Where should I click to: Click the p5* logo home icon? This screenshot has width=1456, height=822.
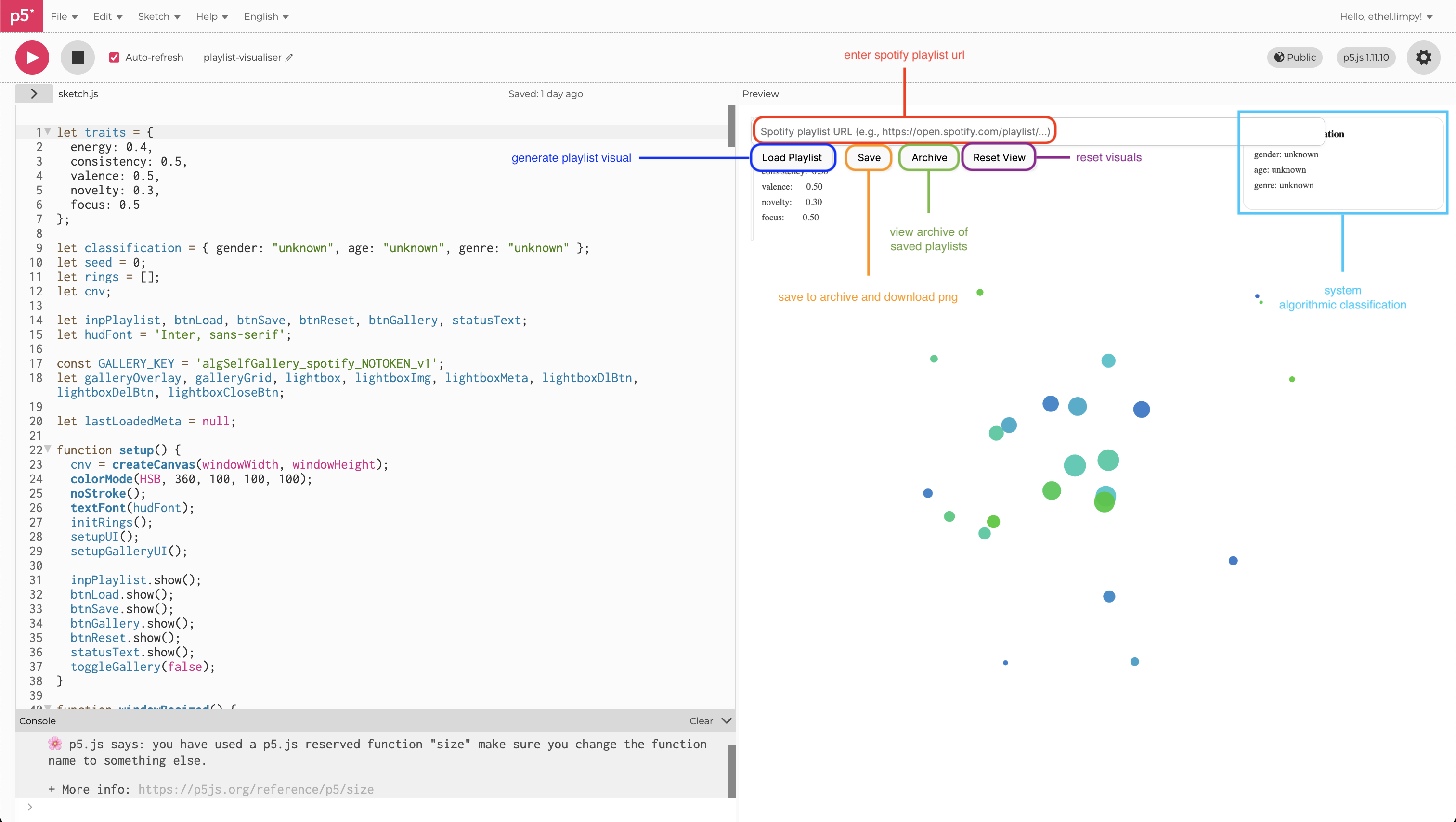tap(22, 16)
